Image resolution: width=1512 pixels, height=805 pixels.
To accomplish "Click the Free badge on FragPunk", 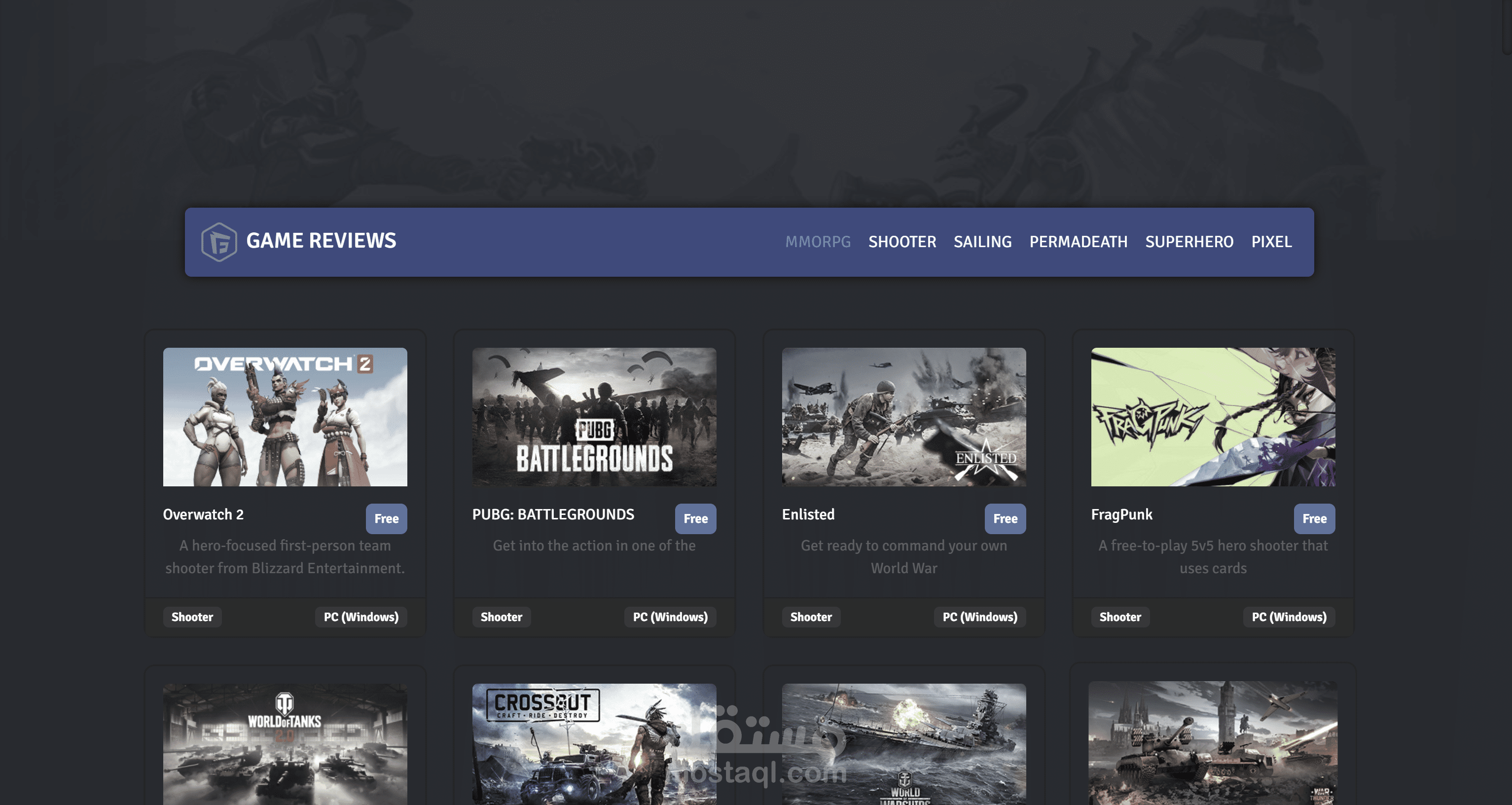I will 1315,518.
